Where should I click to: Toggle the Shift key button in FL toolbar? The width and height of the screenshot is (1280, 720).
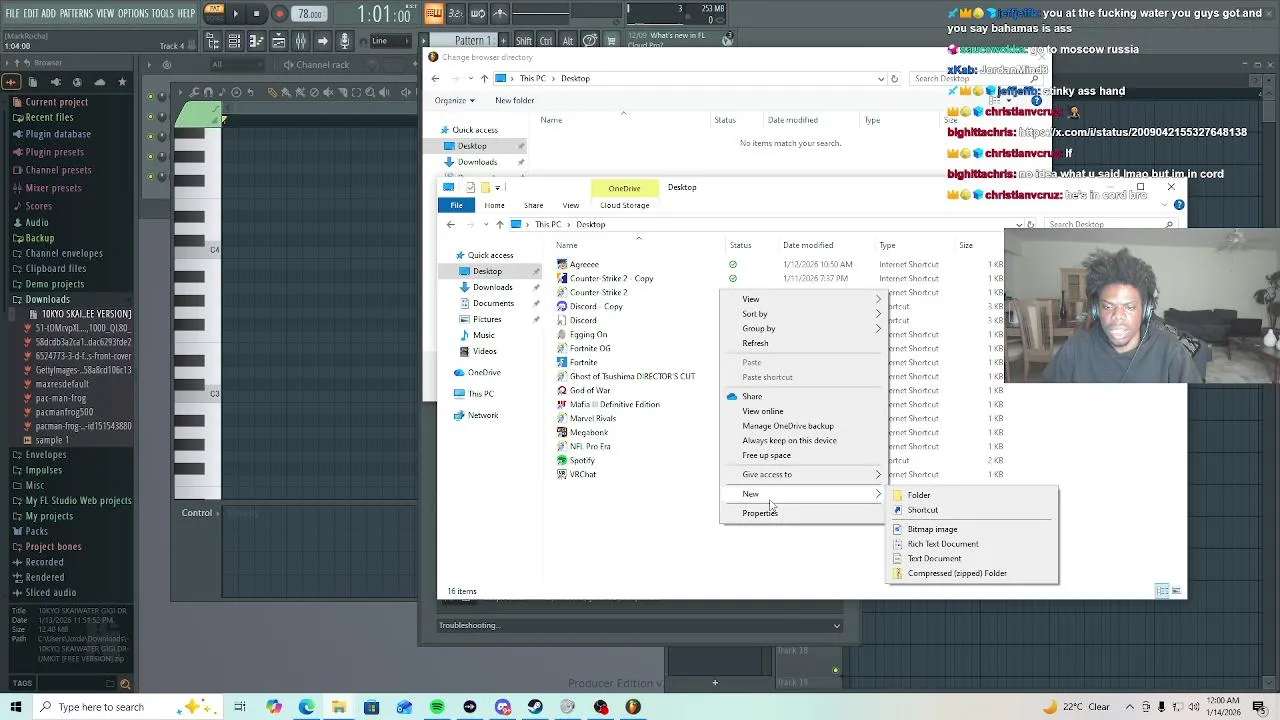click(524, 41)
